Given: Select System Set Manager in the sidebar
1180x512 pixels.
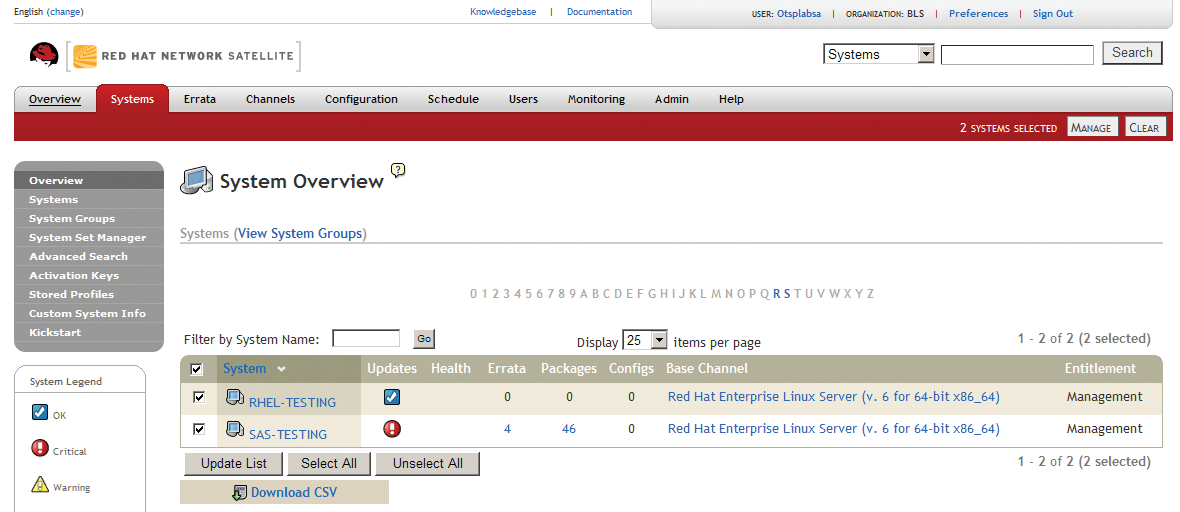Looking at the screenshot, I should tap(89, 237).
